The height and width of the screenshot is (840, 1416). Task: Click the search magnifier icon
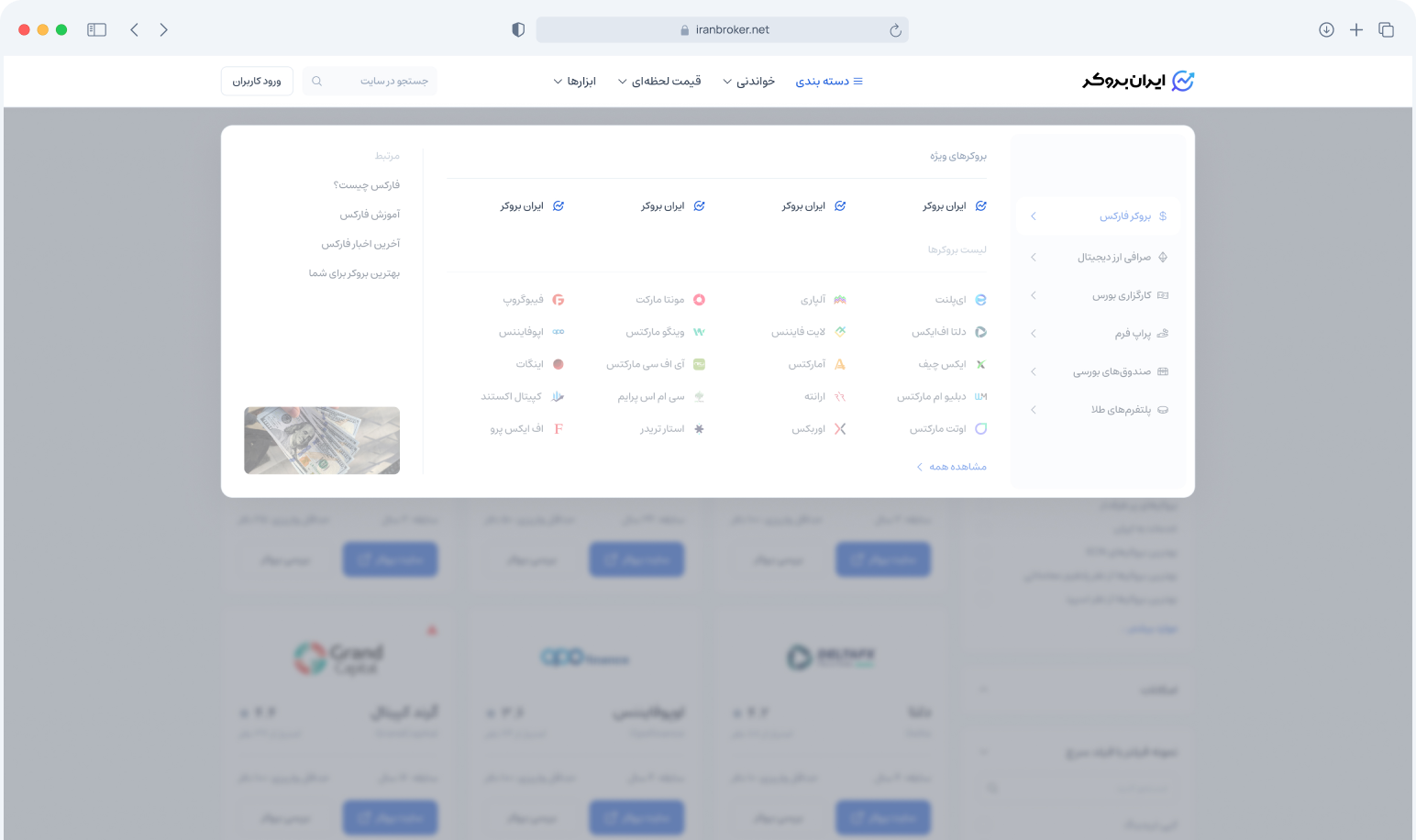(x=317, y=82)
